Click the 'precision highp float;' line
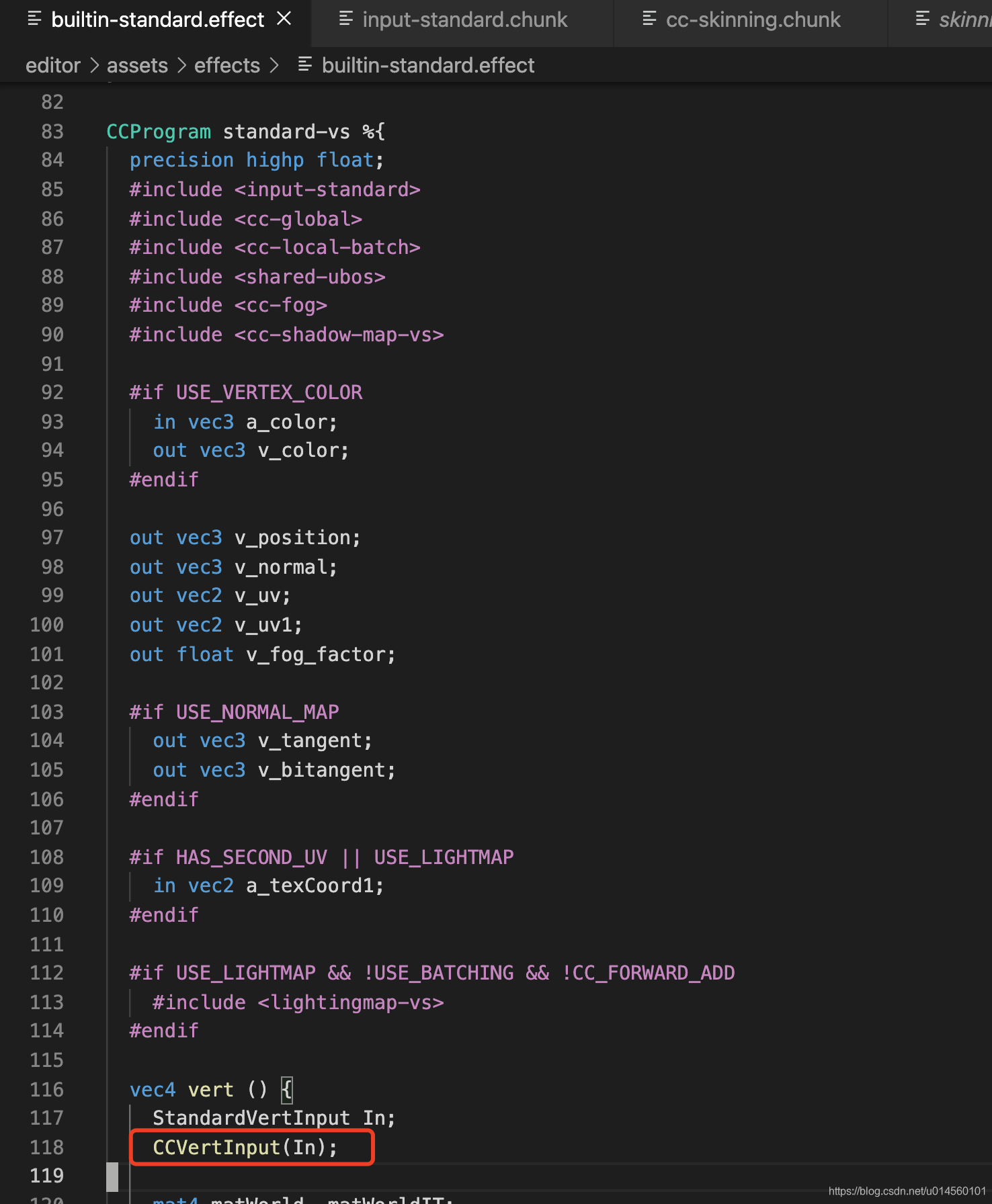Viewport: 992px width, 1204px height. pyautogui.click(x=257, y=161)
